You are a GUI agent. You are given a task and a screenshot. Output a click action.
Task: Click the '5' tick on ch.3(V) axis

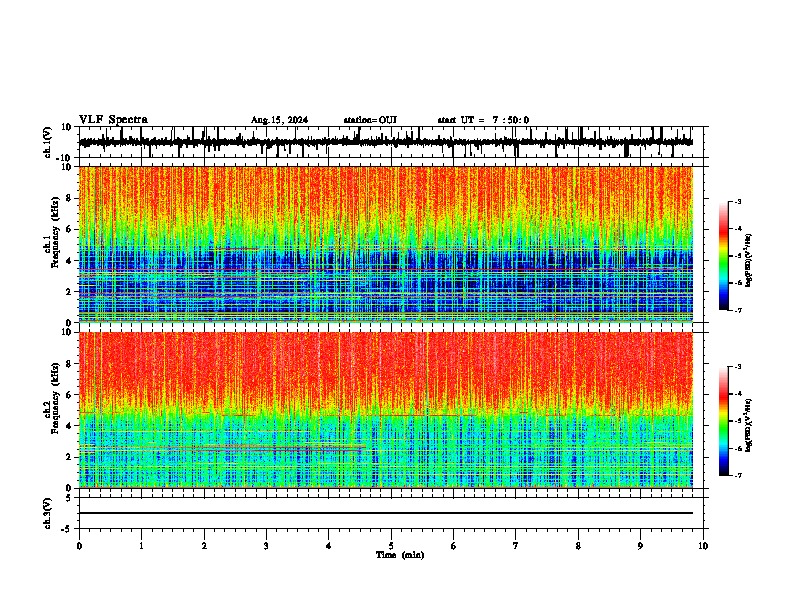(70, 498)
